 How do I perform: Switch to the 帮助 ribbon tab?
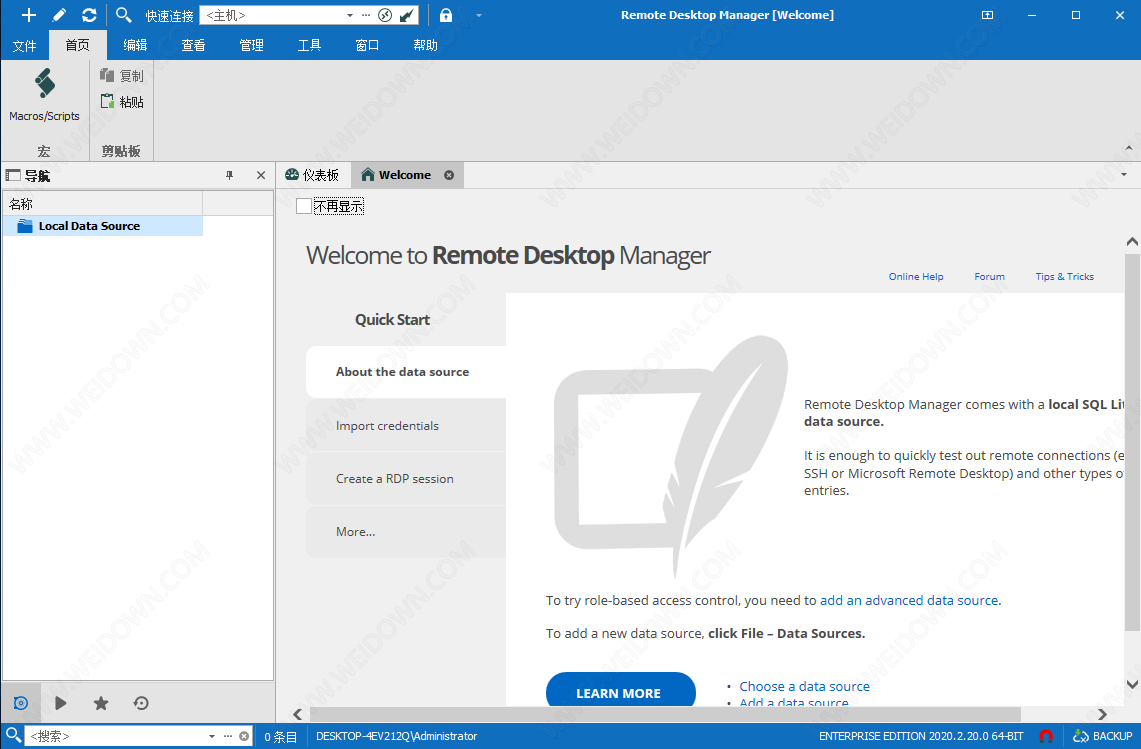(426, 45)
